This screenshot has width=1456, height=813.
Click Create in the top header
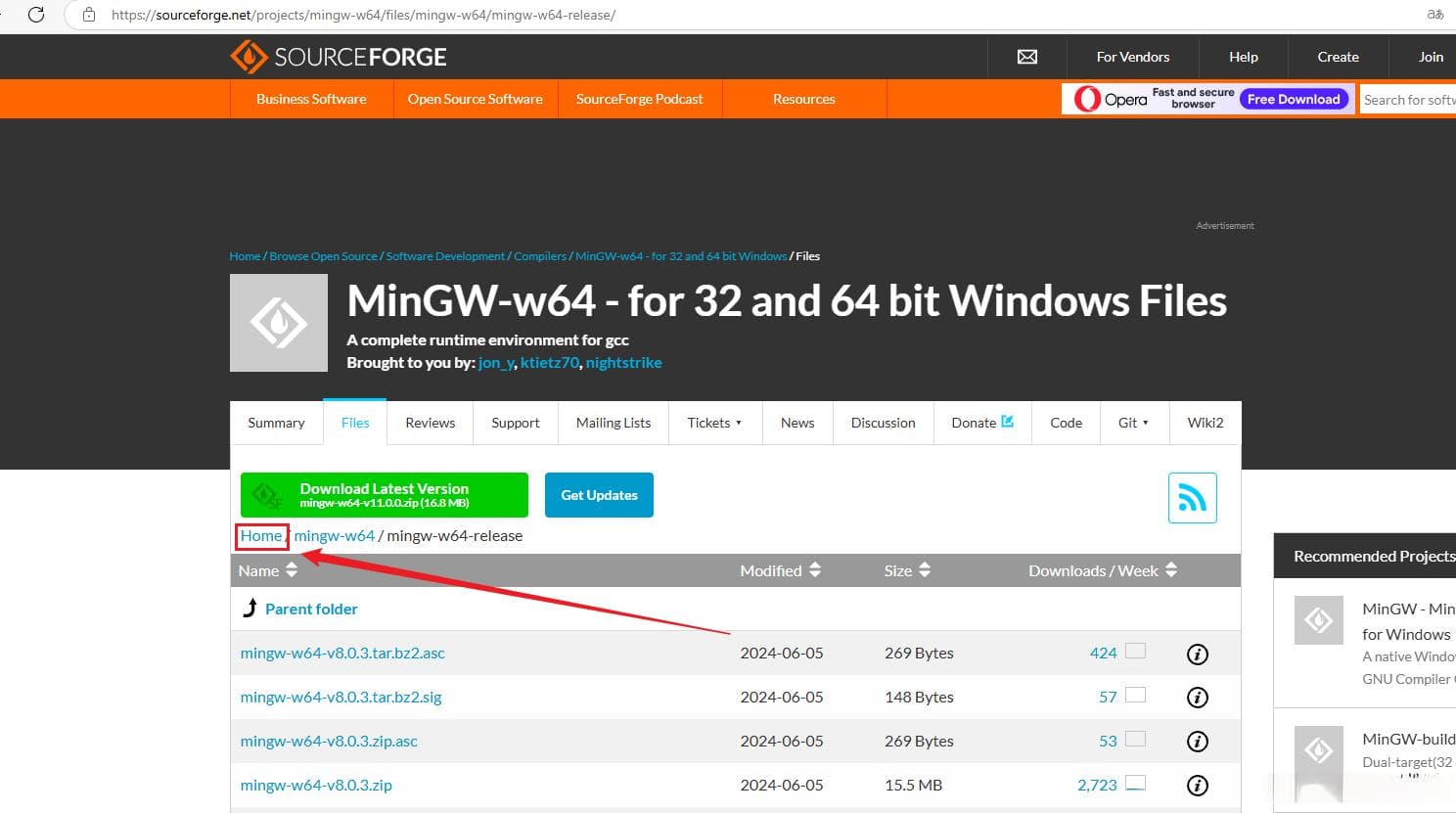click(x=1338, y=57)
